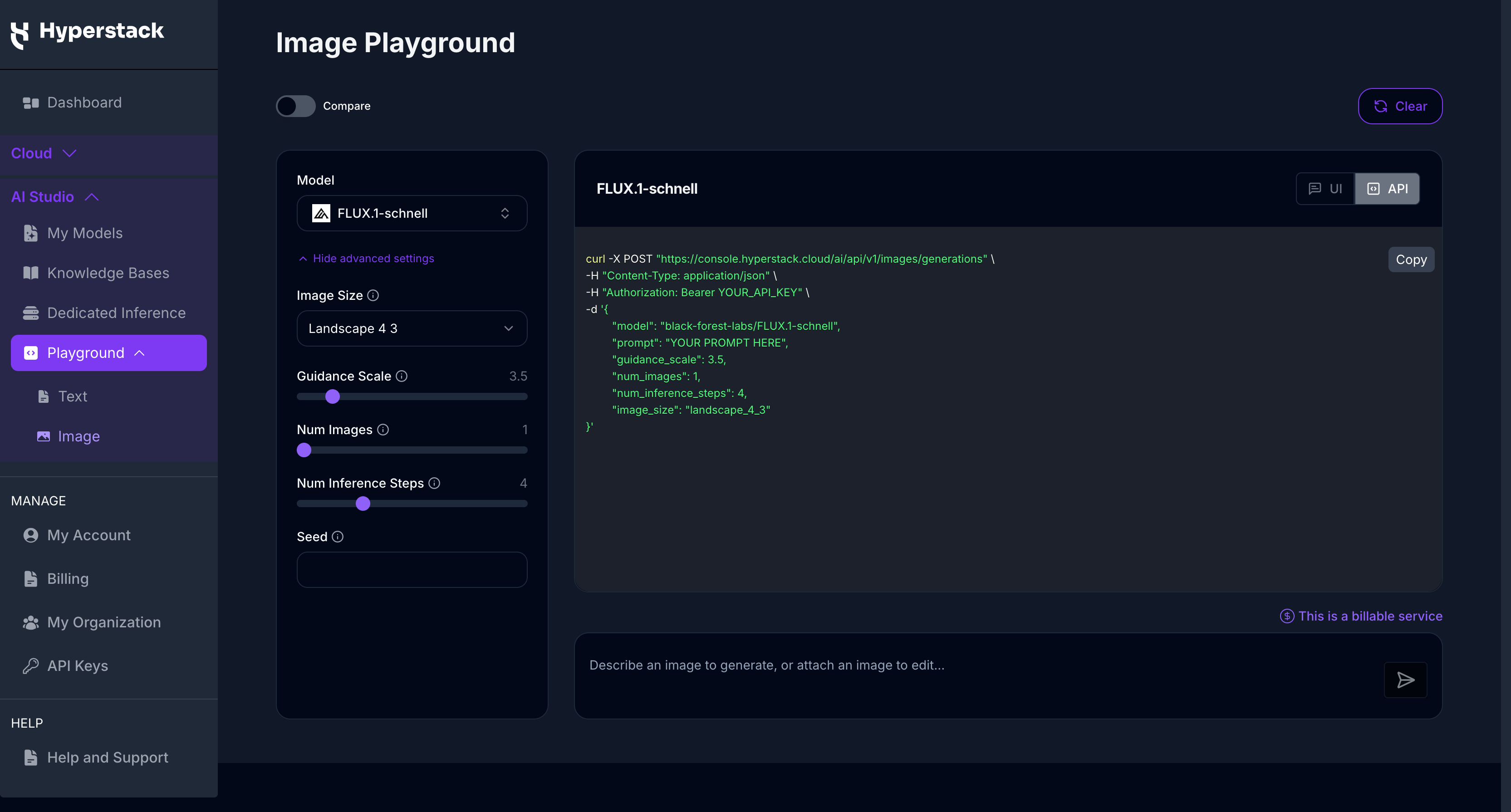The width and height of the screenshot is (1511, 812).
Task: Click the Help and Support icon
Action: click(x=30, y=757)
